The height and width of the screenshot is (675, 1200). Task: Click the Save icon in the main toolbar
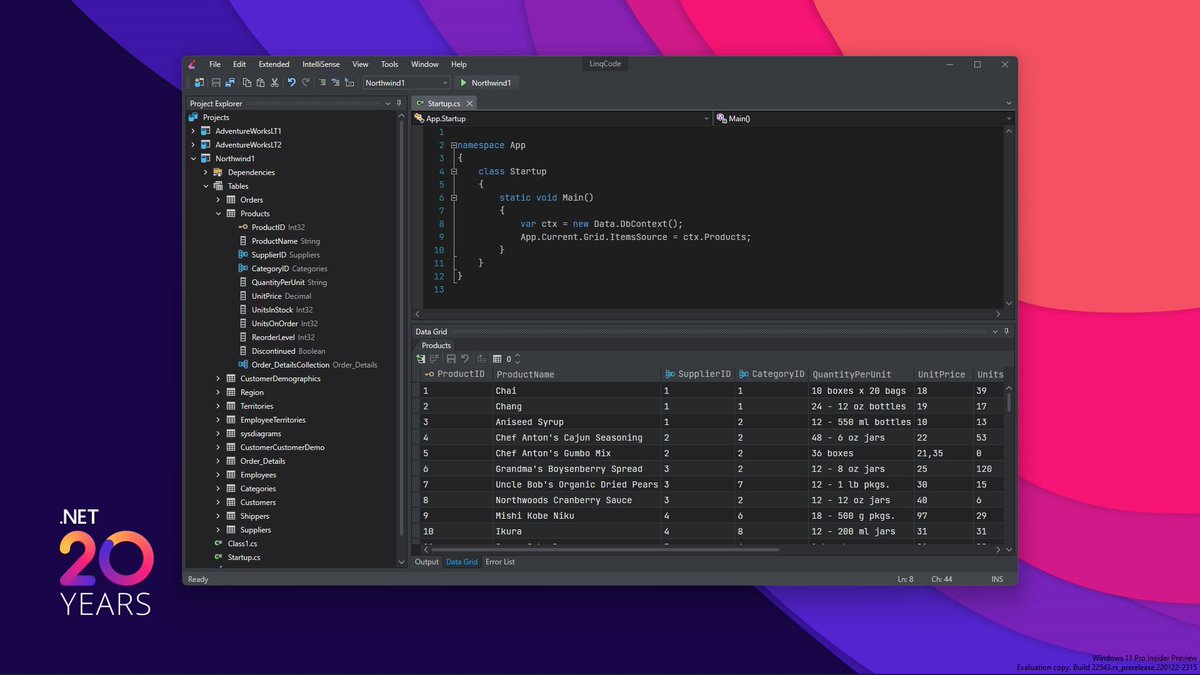(x=216, y=83)
